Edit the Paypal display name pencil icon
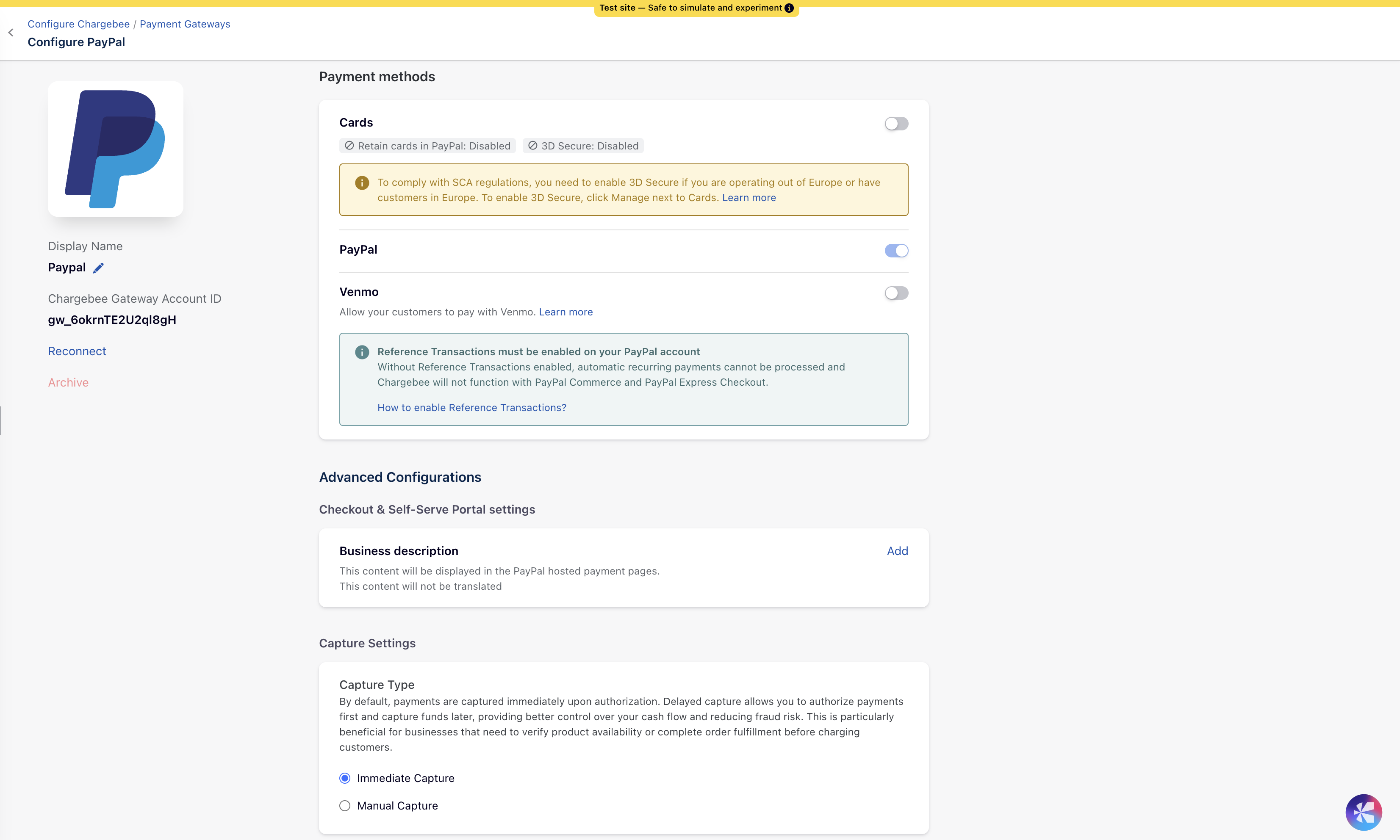The height and width of the screenshot is (840, 1400). pos(99,268)
